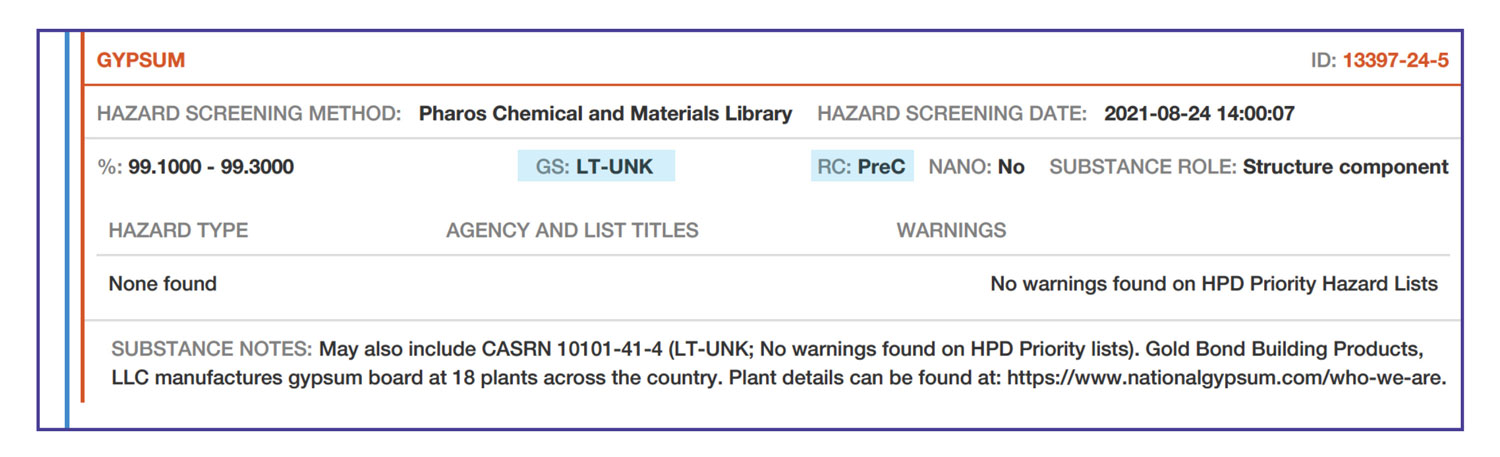Click the Hazard Type column header
1500x457 pixels.
tap(178, 230)
